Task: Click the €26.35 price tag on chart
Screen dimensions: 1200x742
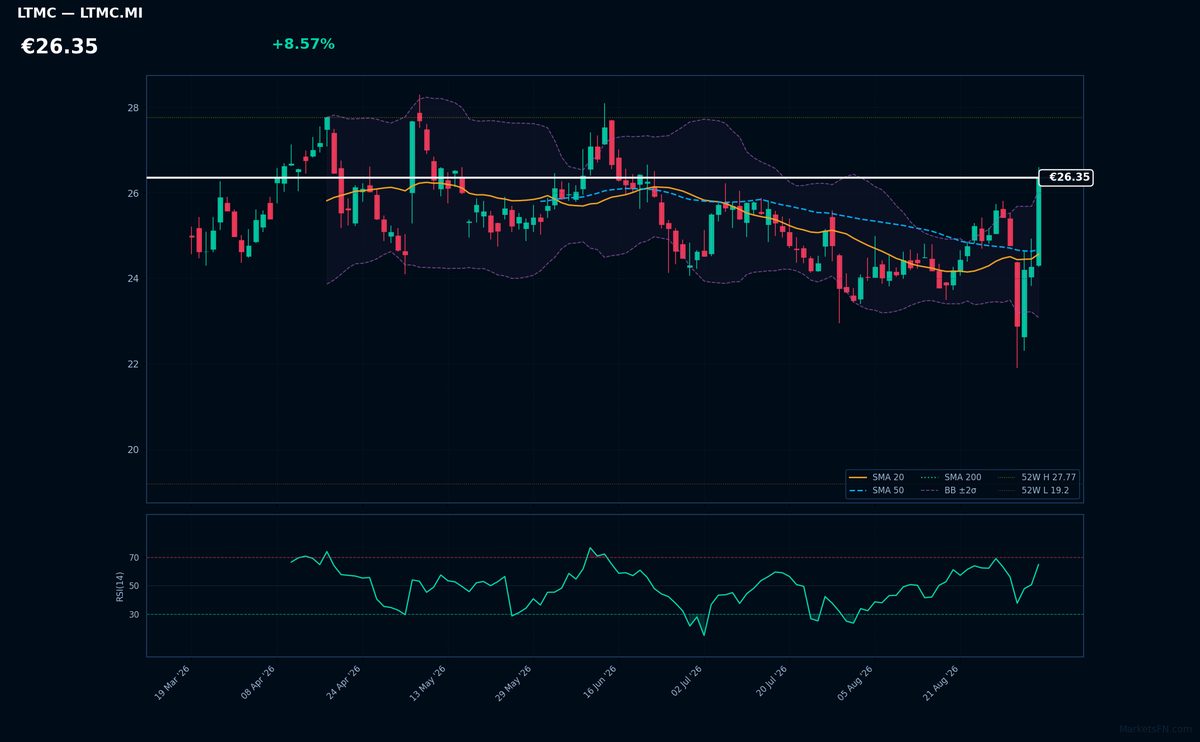Action: pos(1067,177)
